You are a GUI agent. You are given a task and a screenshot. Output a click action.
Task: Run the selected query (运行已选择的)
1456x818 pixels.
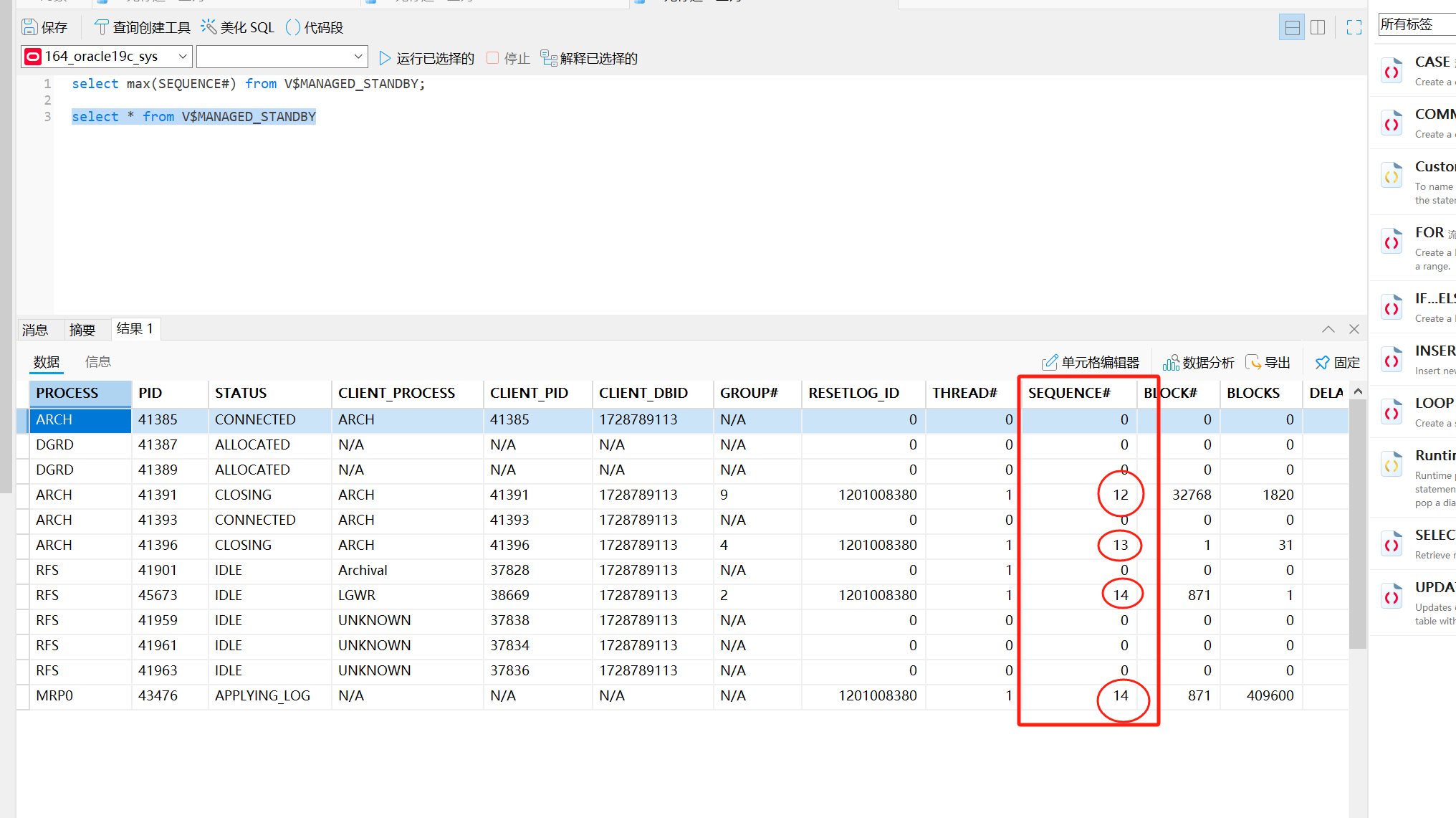(x=426, y=58)
